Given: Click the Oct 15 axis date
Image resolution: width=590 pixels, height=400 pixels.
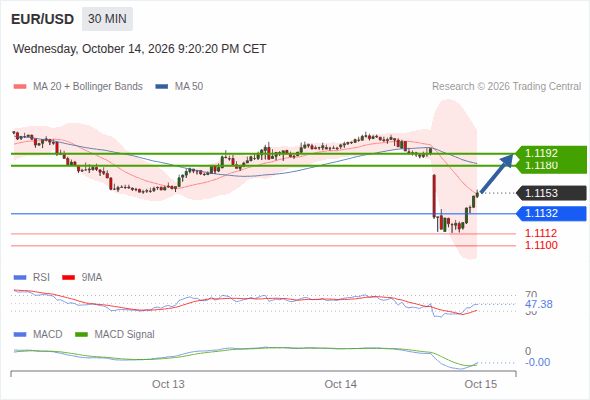Looking at the screenshot, I should (481, 384).
